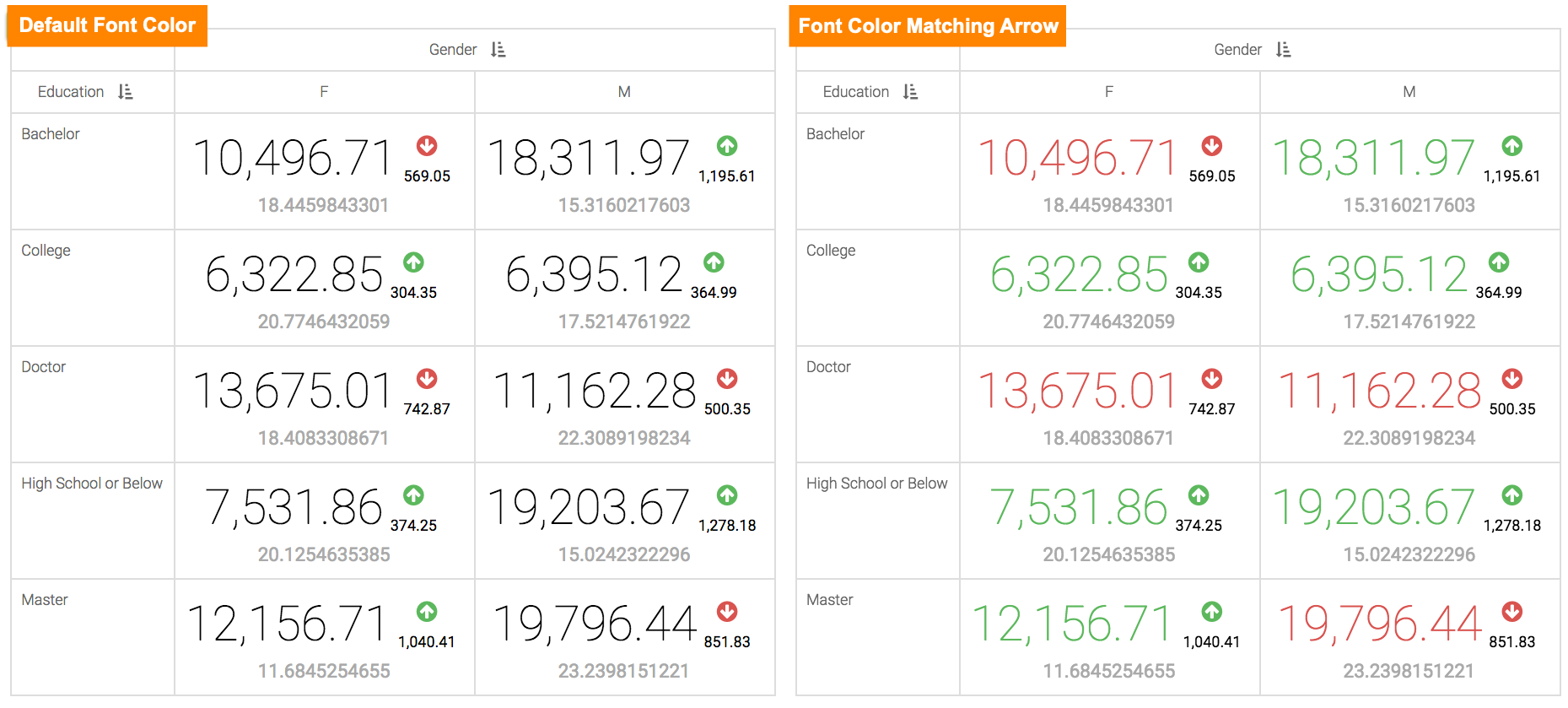
Task: Click up arrow beside black 7,531.86 value
Action: 413,495
